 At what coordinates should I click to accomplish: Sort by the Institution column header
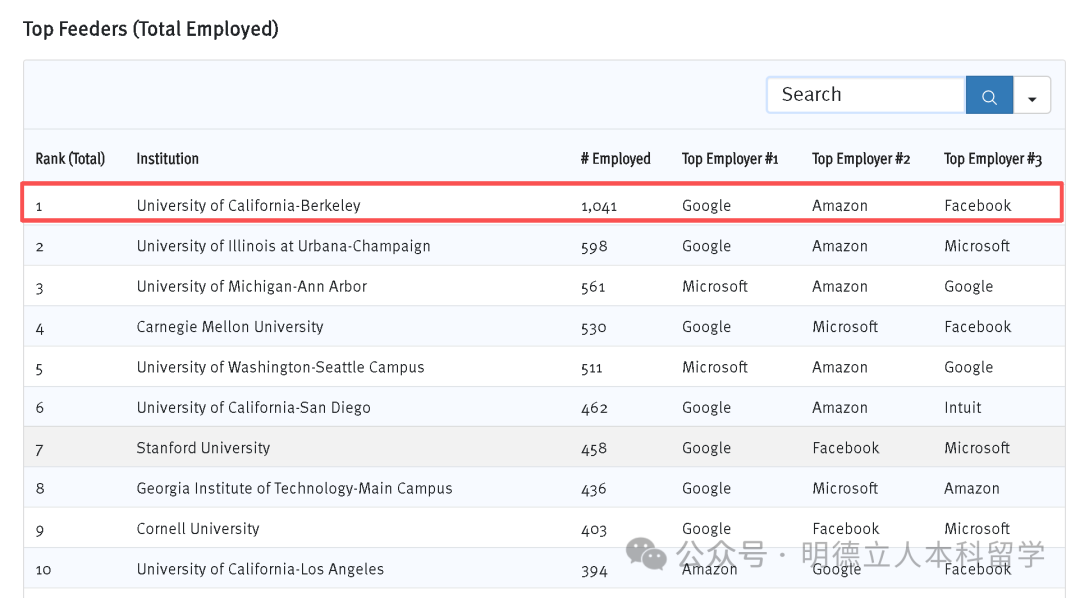click(x=167, y=159)
